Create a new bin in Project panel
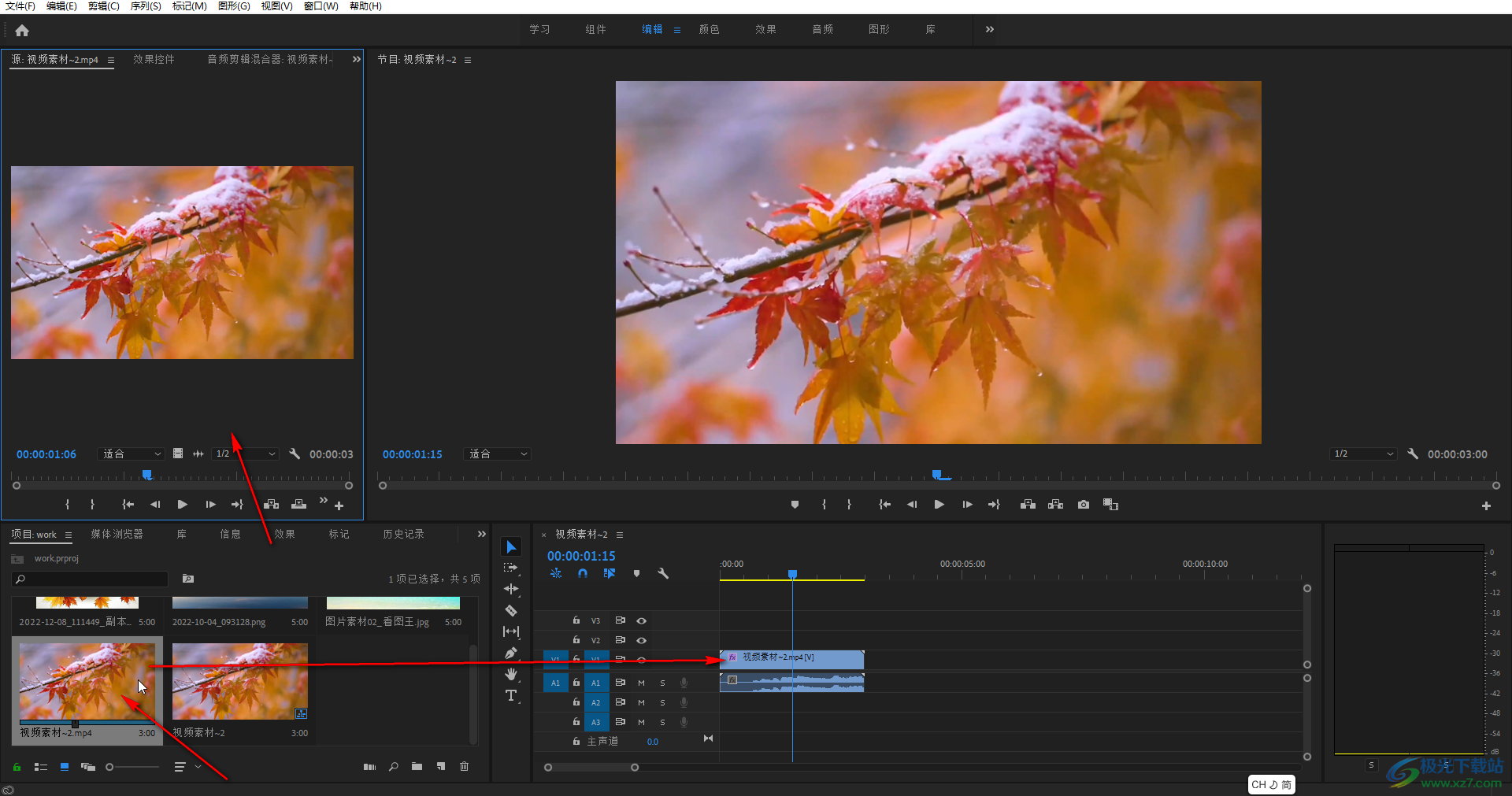1512x796 pixels. pyautogui.click(x=417, y=767)
